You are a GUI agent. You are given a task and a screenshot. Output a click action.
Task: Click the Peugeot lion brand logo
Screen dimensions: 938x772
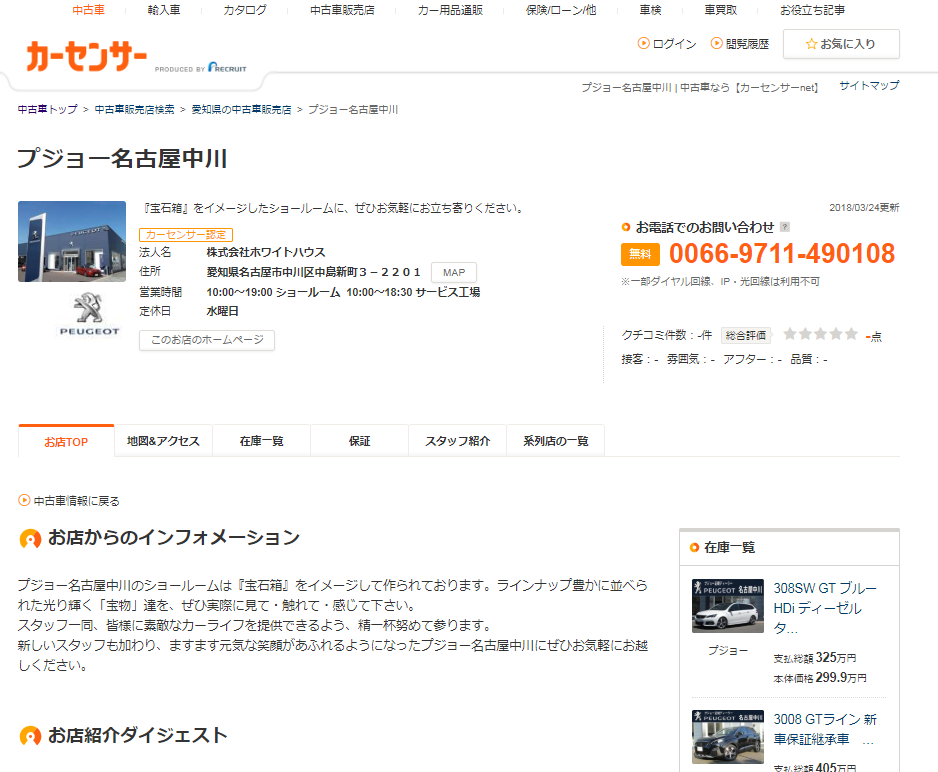(89, 314)
